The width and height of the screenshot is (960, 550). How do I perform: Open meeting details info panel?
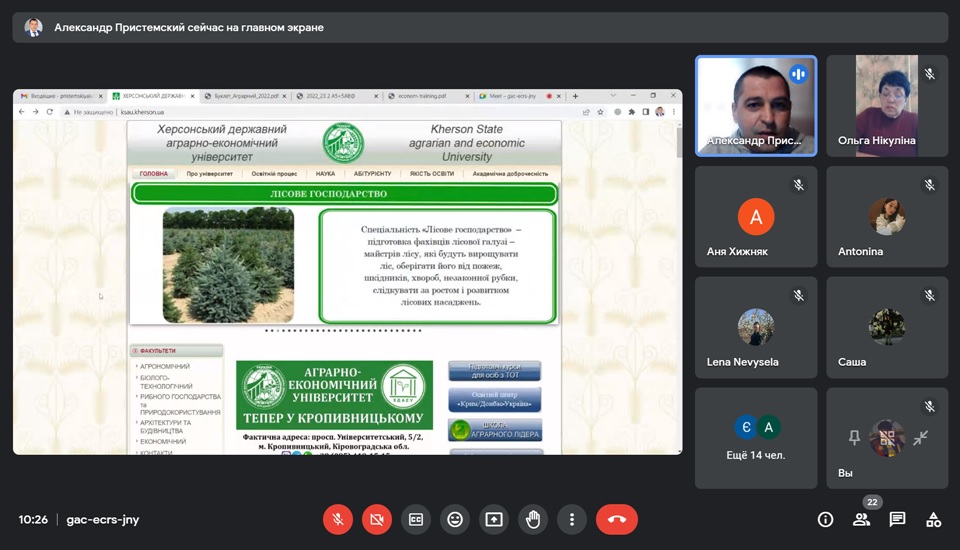pos(825,519)
